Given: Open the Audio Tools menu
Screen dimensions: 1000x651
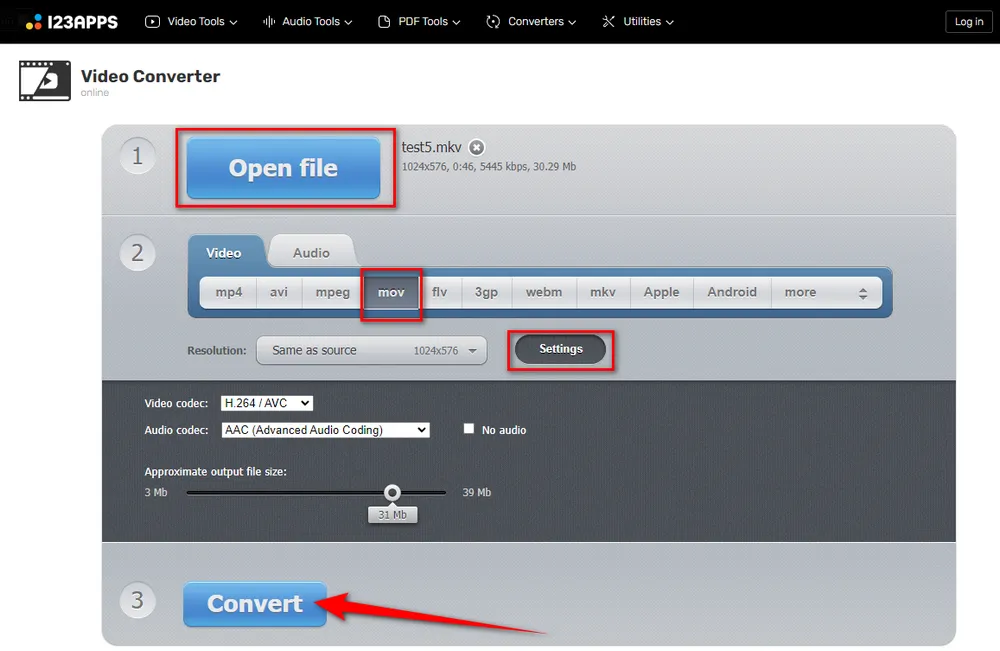Looking at the screenshot, I should 308,22.
